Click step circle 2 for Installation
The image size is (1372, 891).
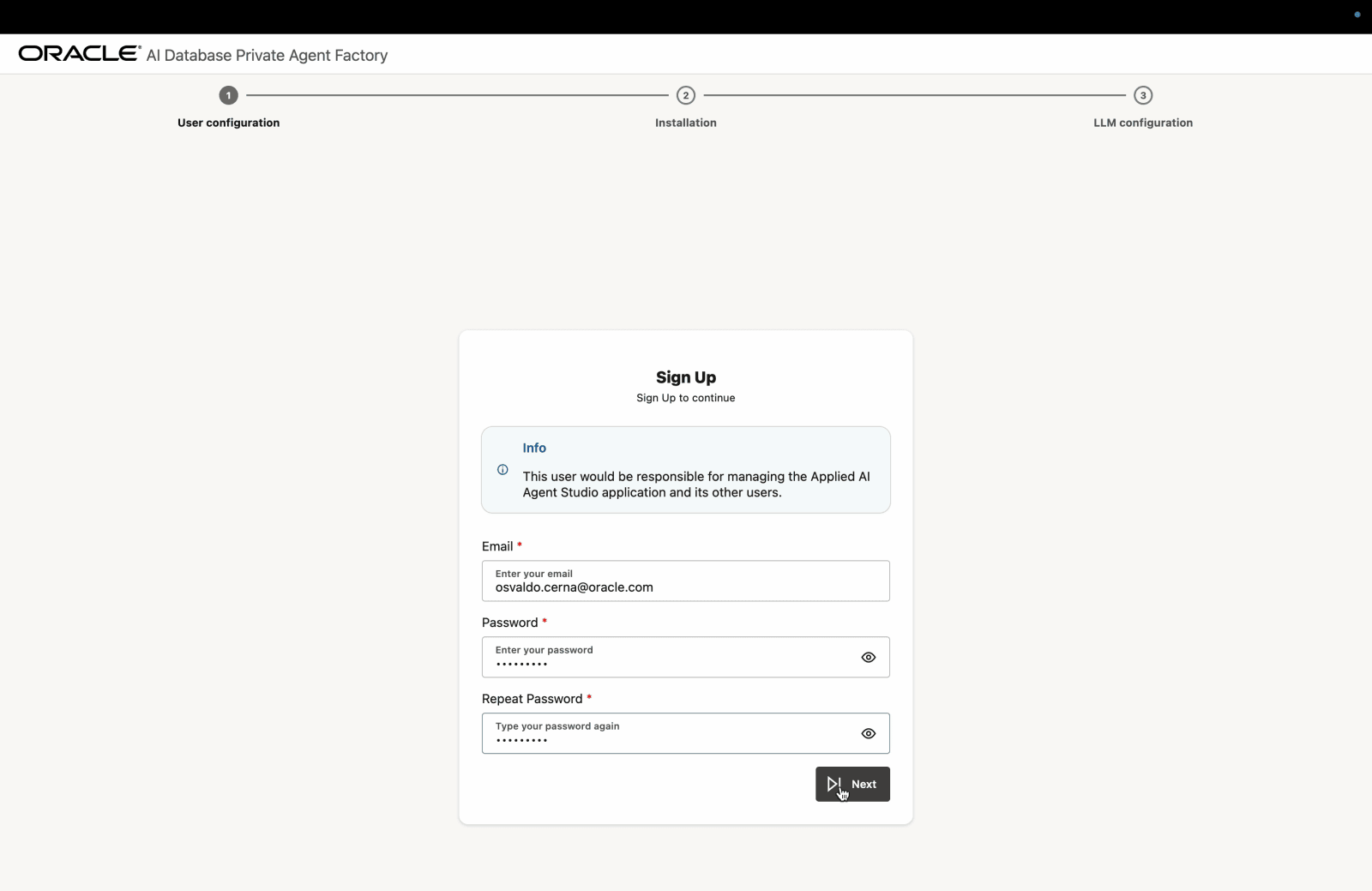click(685, 95)
